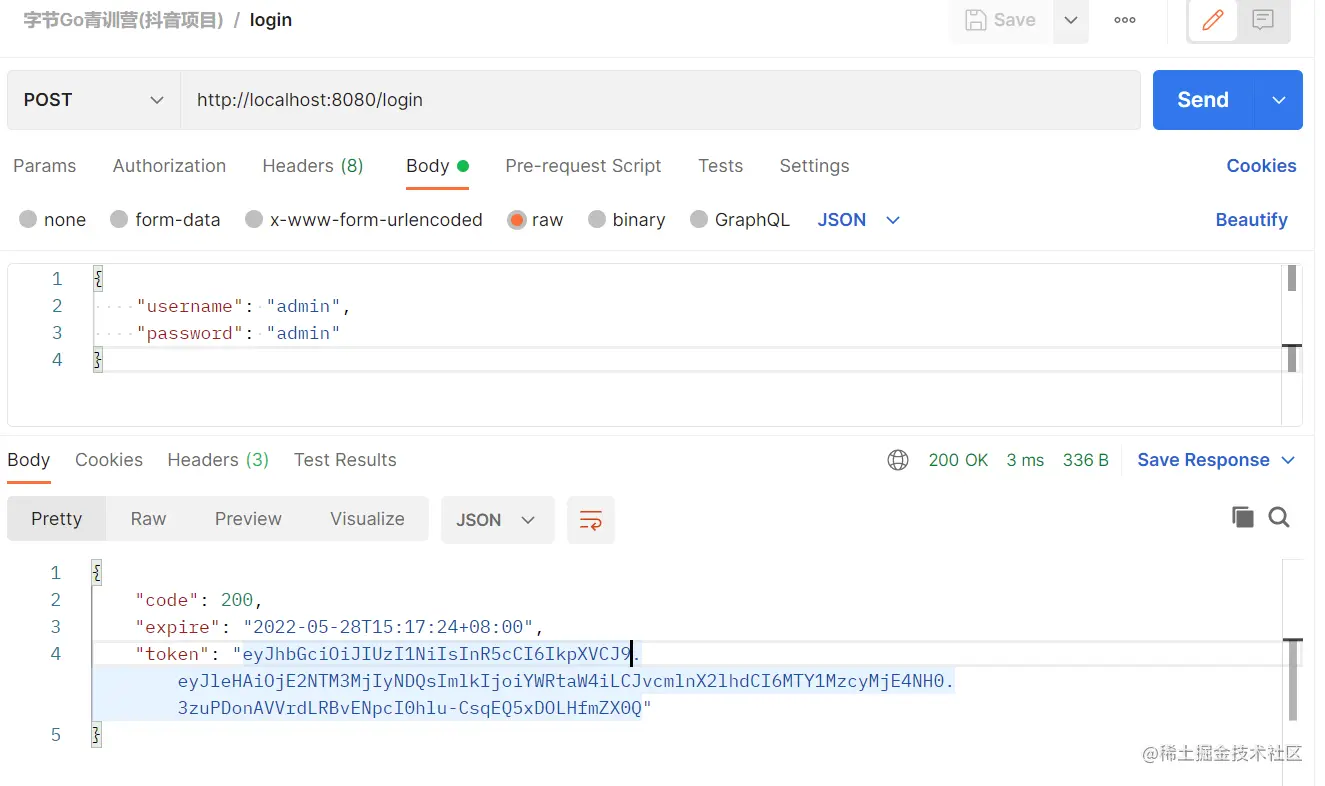Open the Params tab
This screenshot has height=786, width=1325.
[x=45, y=166]
